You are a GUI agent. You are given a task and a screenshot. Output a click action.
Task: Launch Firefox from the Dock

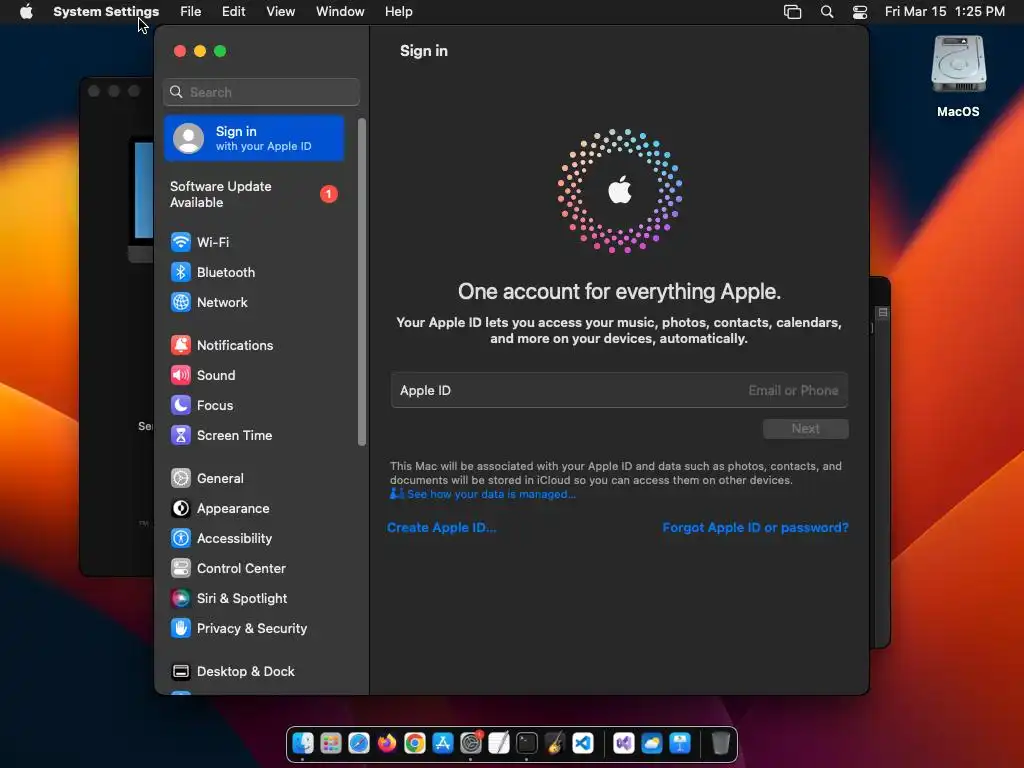point(387,743)
